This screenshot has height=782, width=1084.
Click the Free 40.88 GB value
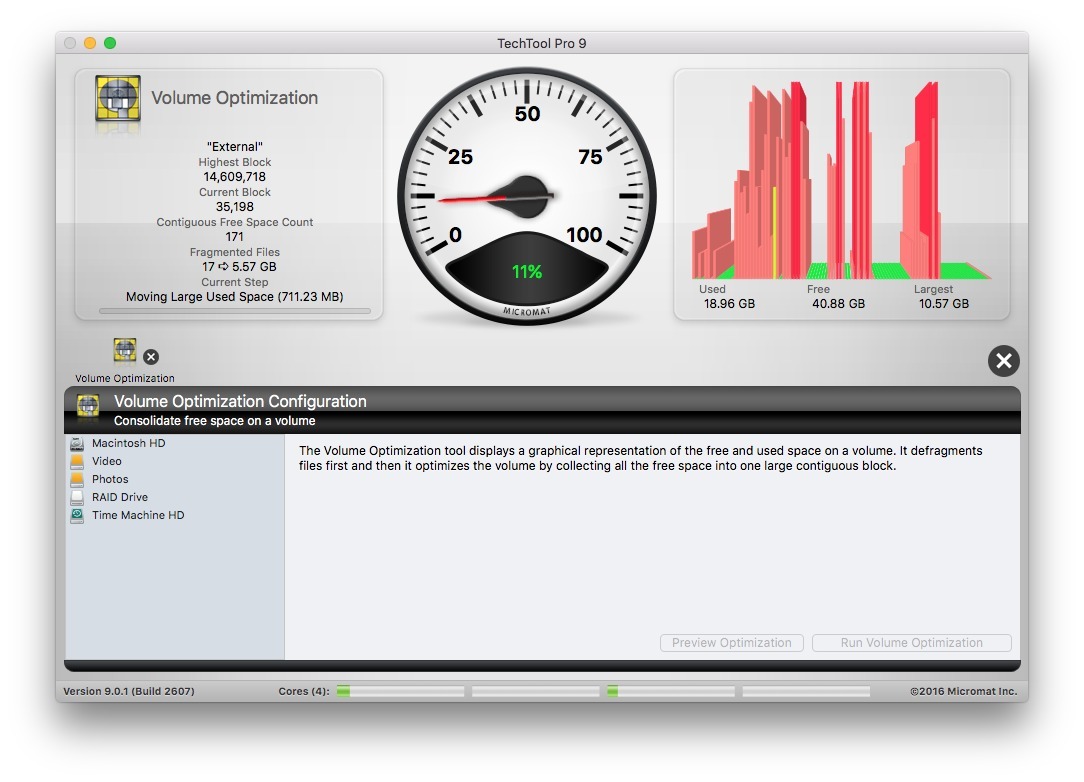838,304
